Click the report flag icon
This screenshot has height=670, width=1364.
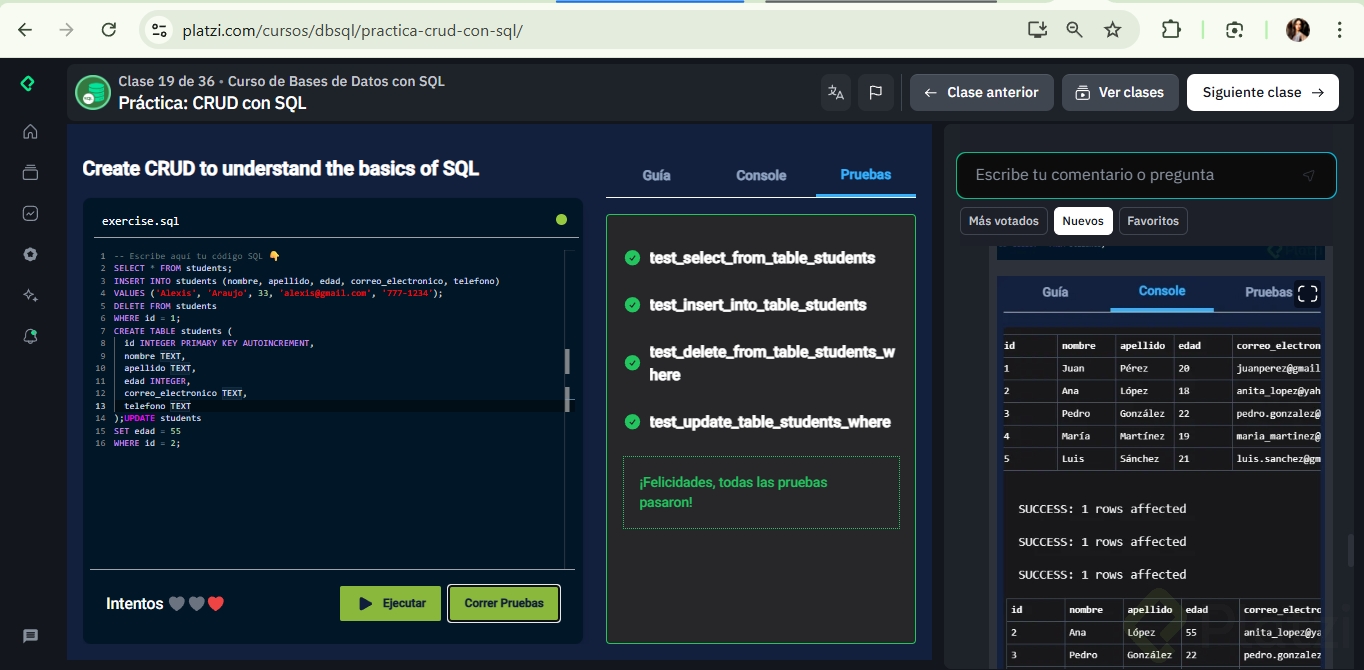[875, 92]
